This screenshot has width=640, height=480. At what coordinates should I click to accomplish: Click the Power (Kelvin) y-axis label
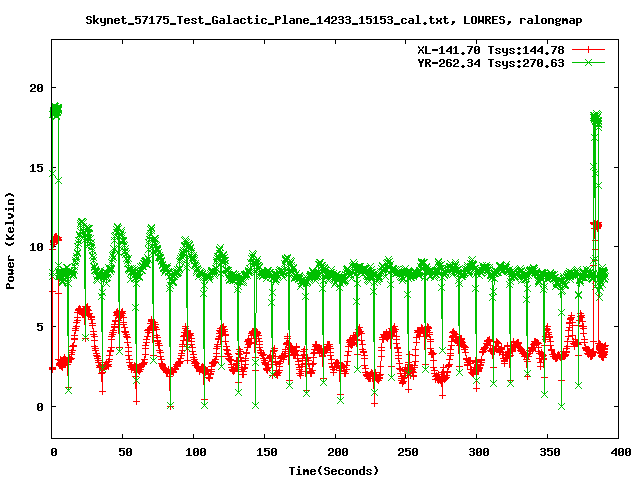point(10,241)
